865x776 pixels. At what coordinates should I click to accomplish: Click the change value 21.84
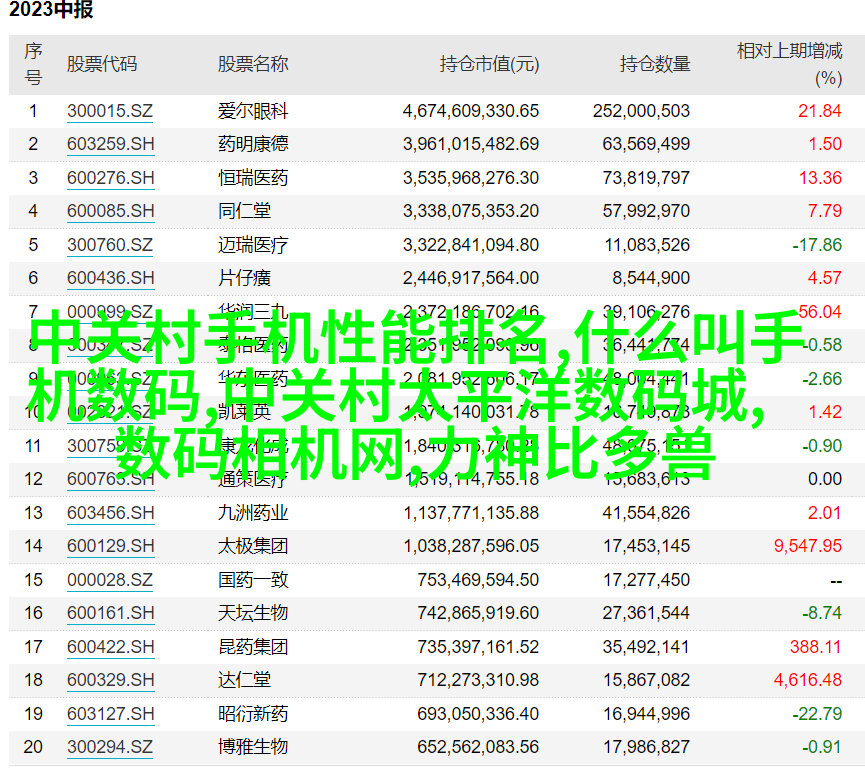820,111
